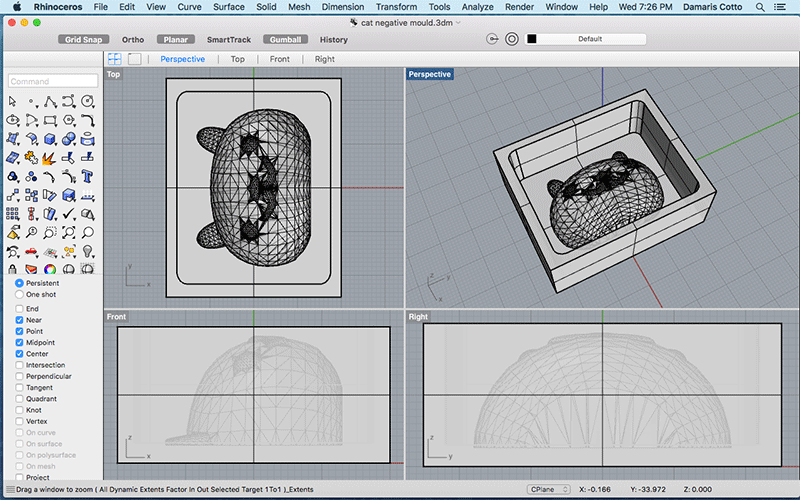Click the light bulb Hide objects icon
Screen dimensions: 800x500
tap(88, 252)
